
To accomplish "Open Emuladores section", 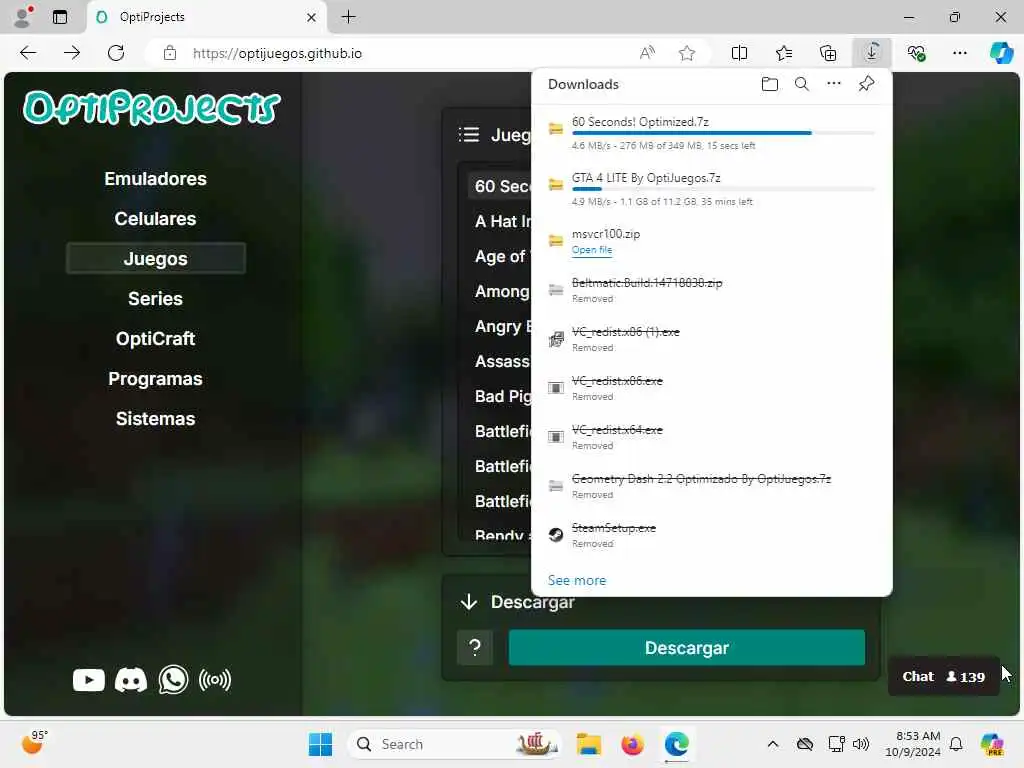I will (155, 179).
